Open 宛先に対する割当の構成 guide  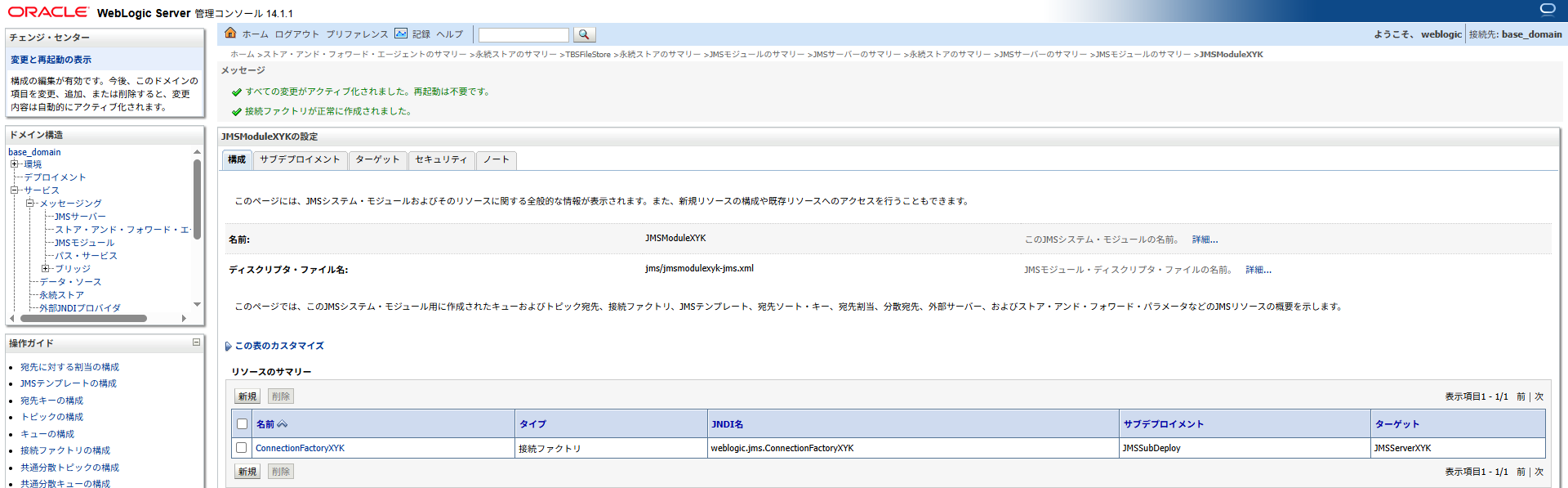tap(69, 367)
